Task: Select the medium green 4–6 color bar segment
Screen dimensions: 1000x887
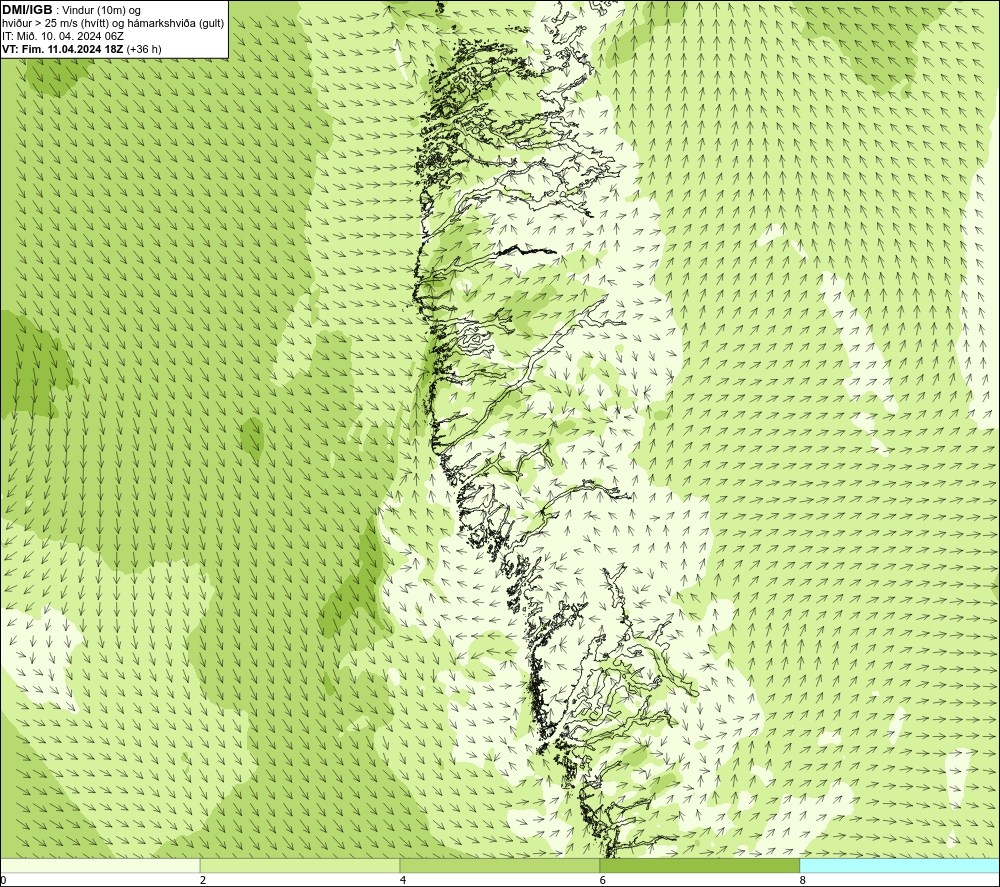Action: pos(499,865)
